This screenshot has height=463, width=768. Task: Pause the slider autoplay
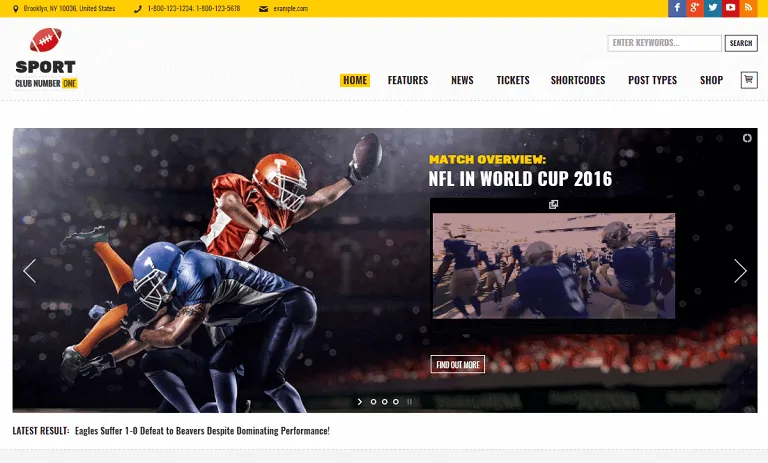[x=409, y=402]
